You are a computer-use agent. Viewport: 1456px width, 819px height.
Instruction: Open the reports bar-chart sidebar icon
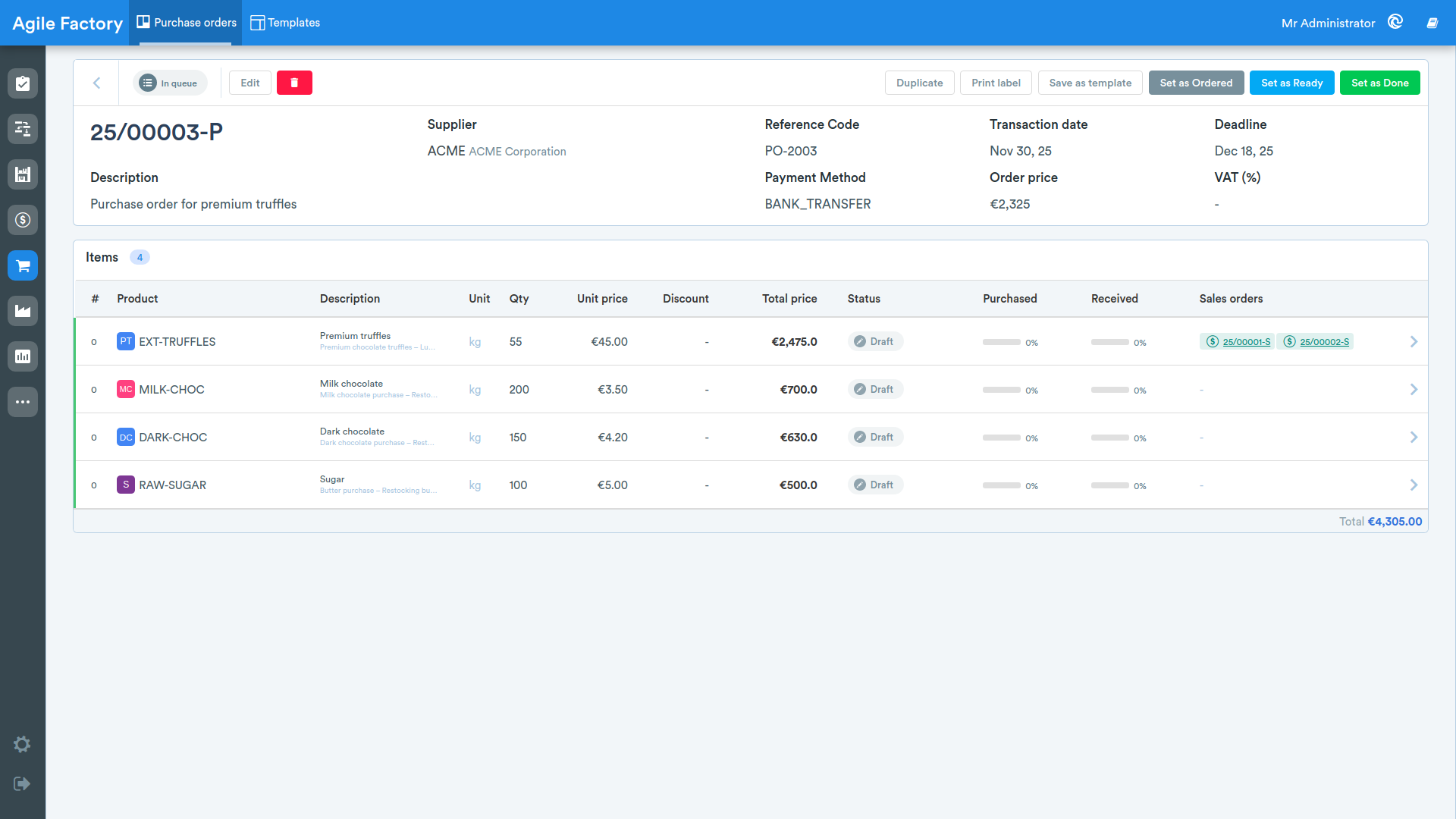click(x=23, y=356)
